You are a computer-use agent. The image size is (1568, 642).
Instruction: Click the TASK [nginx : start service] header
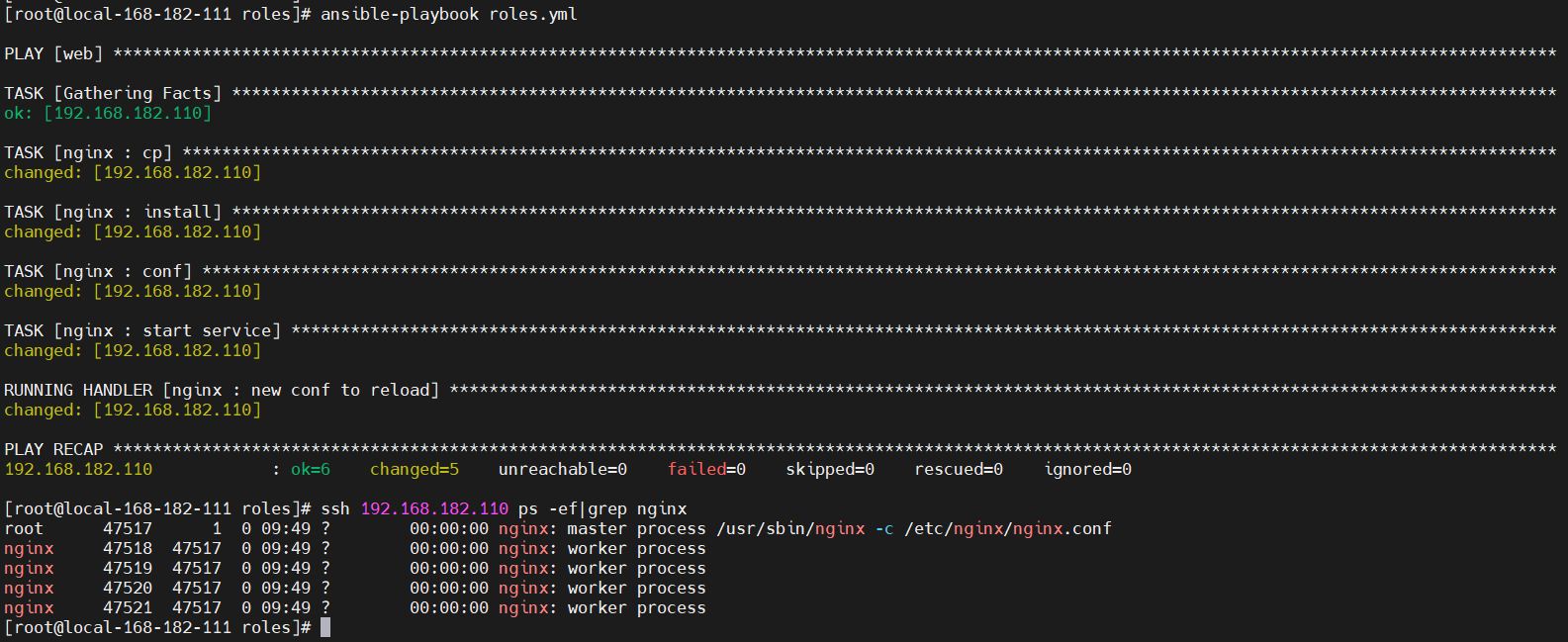142,330
